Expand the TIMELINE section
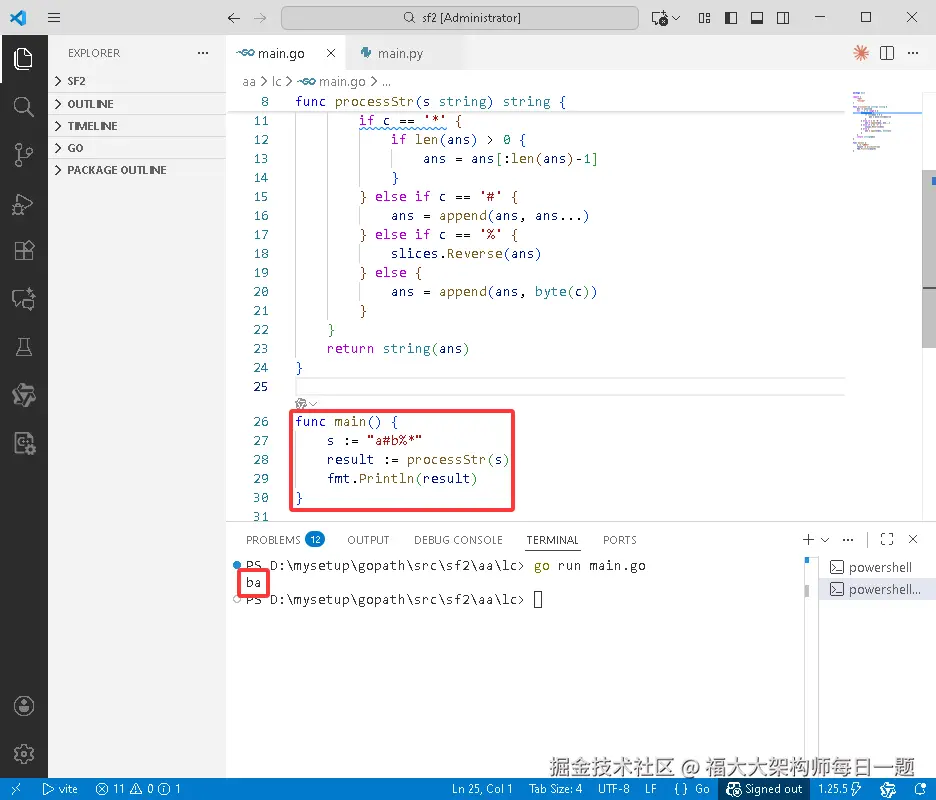The image size is (936, 800). tap(137, 126)
